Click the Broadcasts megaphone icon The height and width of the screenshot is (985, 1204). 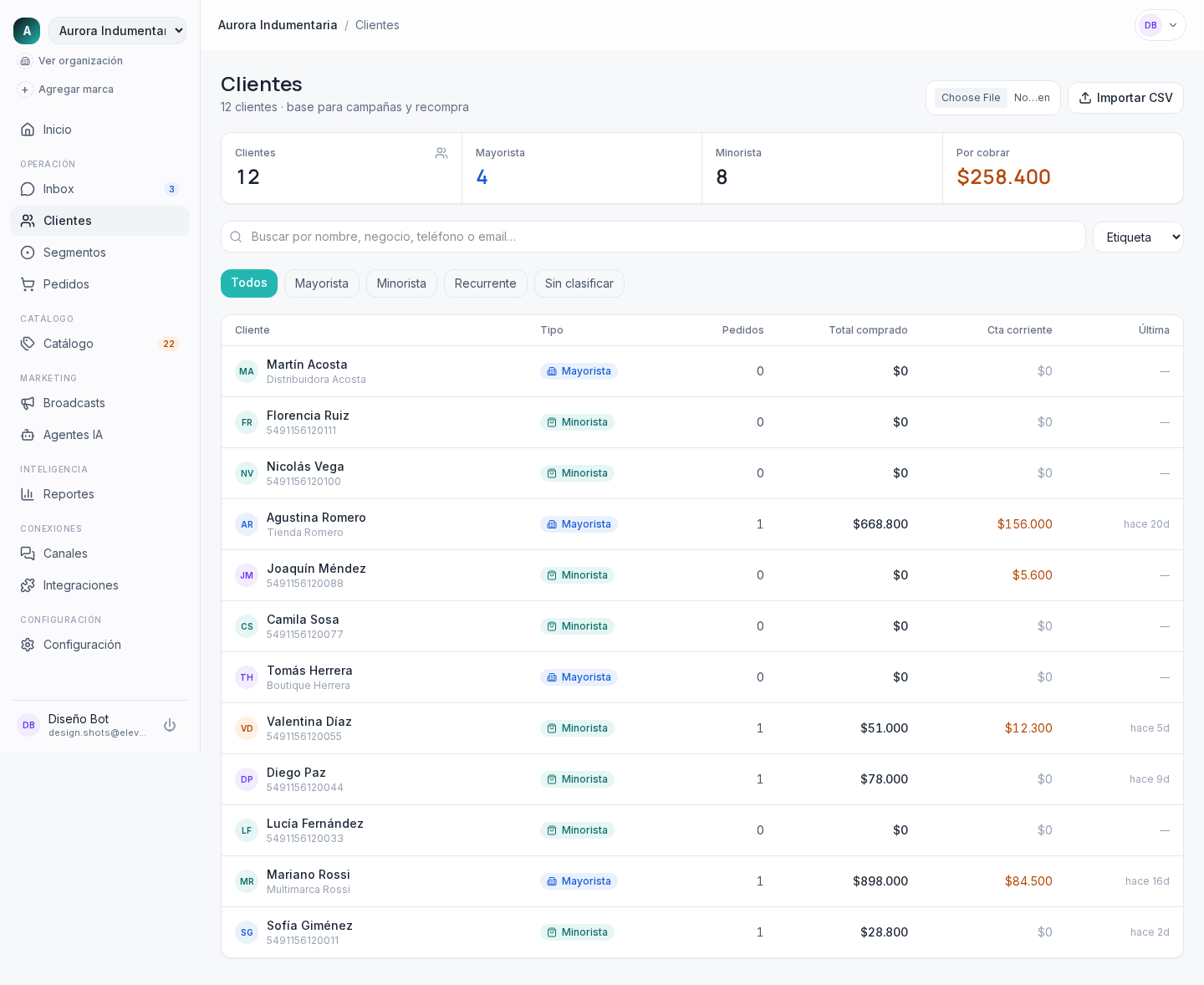[28, 403]
